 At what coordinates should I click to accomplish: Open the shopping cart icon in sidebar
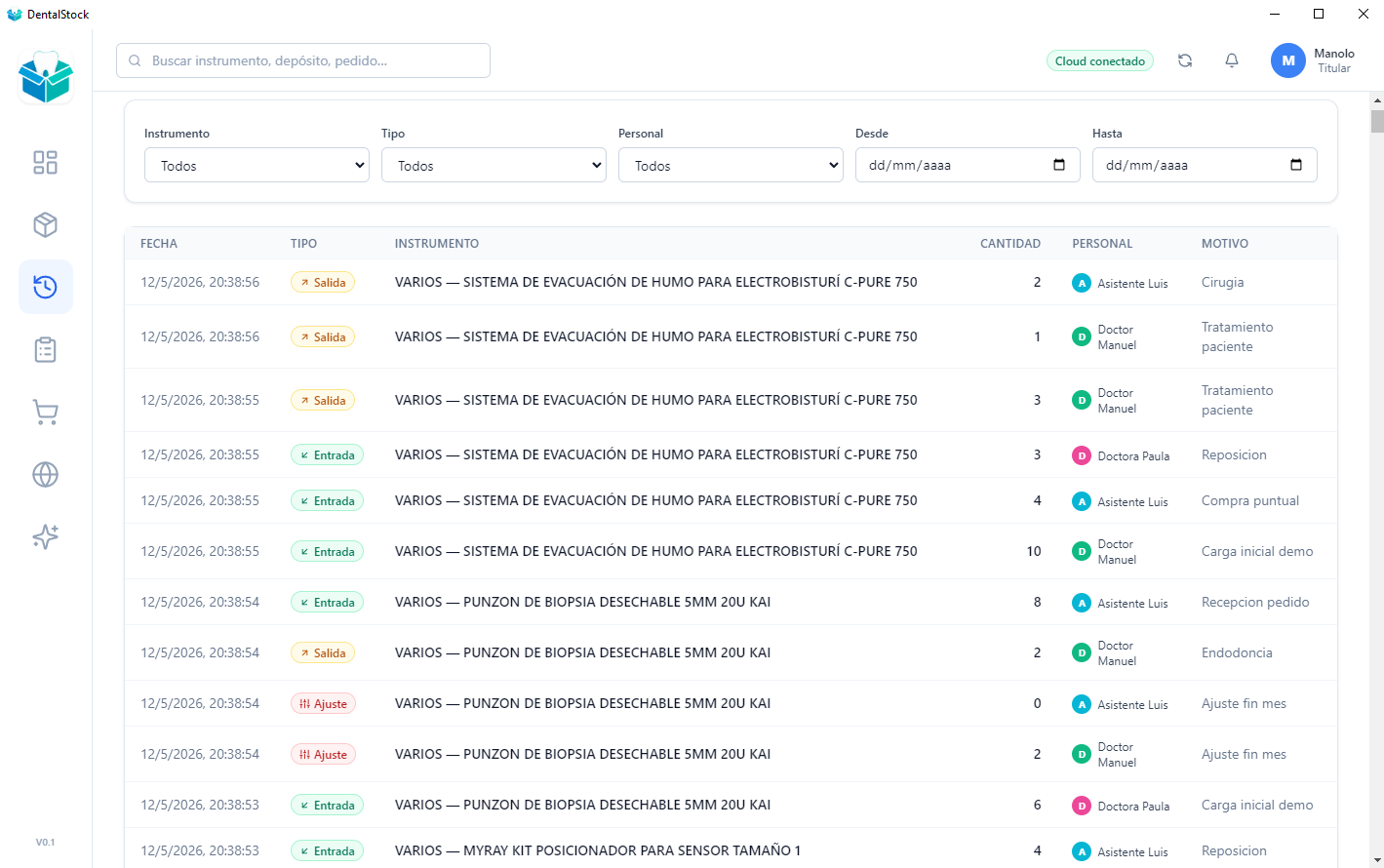tap(46, 412)
